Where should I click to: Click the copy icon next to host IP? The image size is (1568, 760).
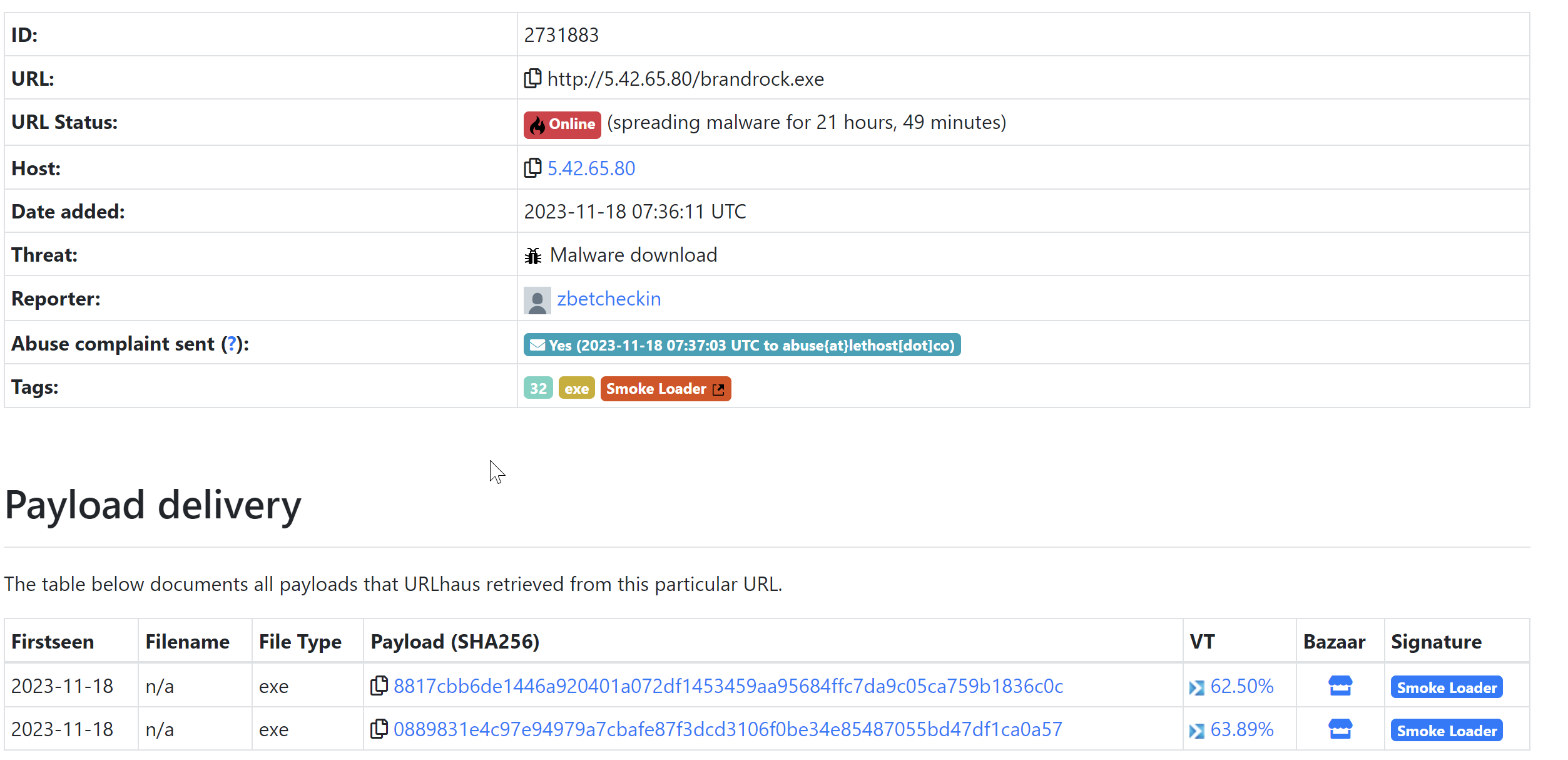pyautogui.click(x=532, y=168)
